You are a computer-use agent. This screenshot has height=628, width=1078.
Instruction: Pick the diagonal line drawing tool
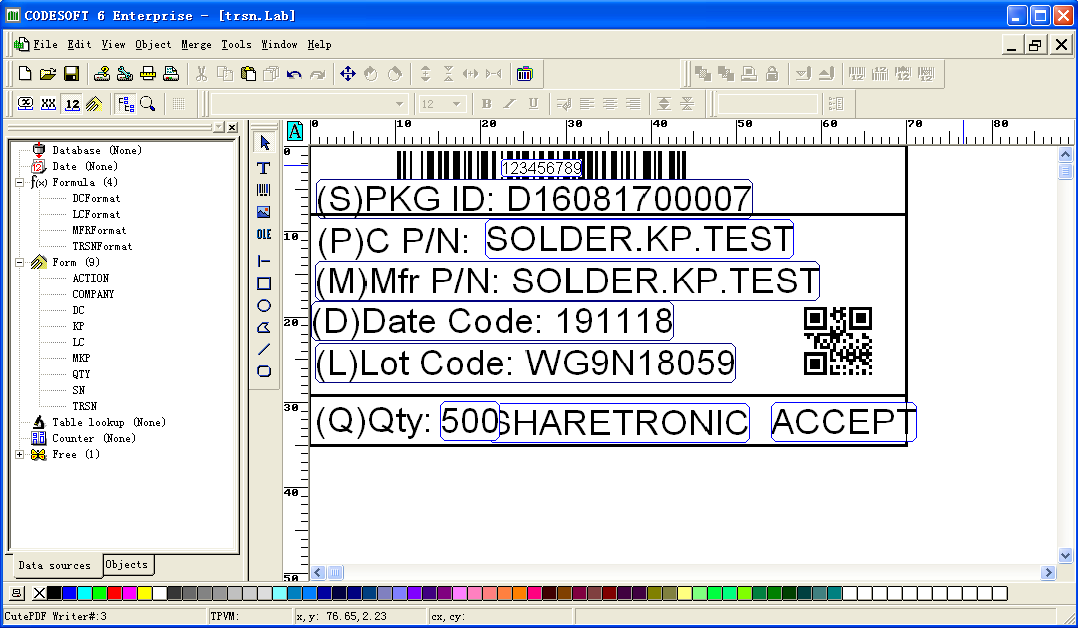[264, 349]
